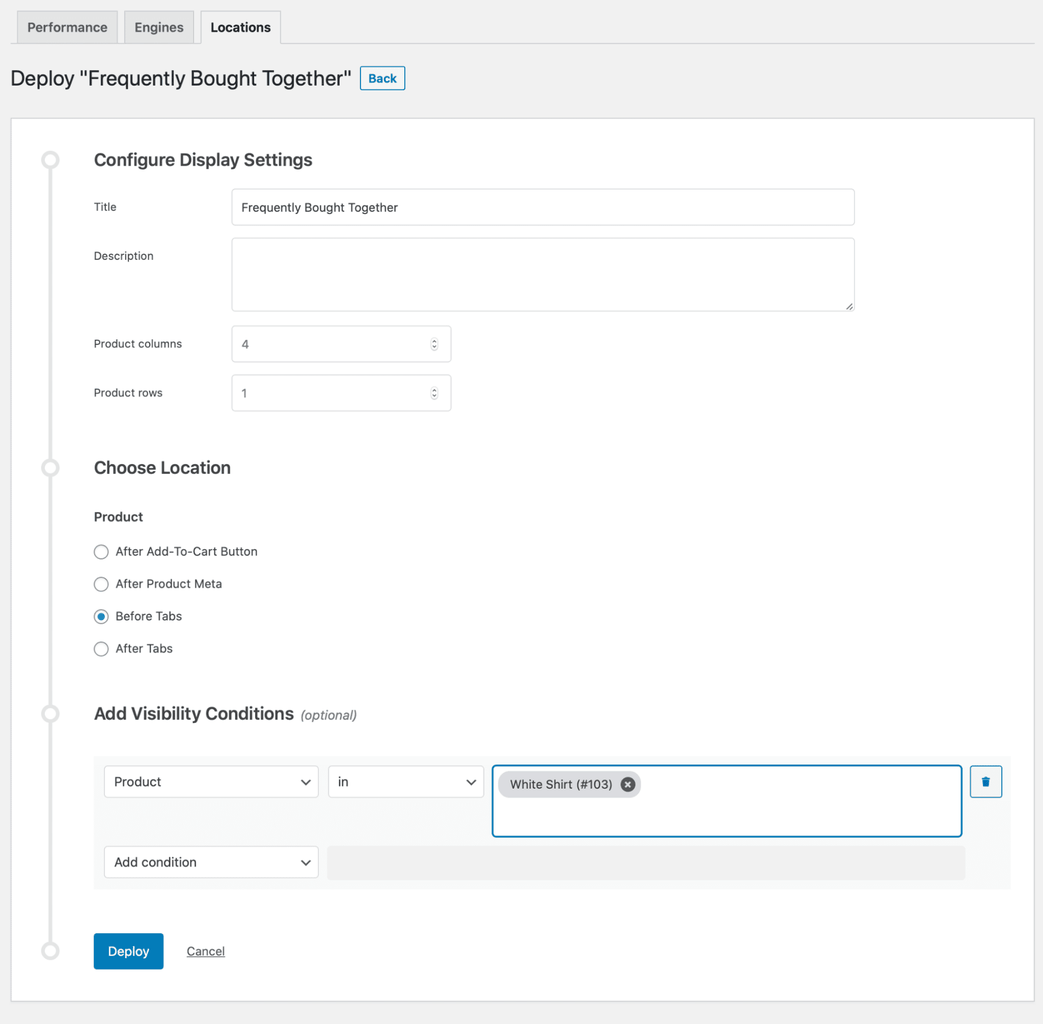This screenshot has width=1043, height=1024.
Task: Click the Product columns stepper arrows
Action: 434,344
